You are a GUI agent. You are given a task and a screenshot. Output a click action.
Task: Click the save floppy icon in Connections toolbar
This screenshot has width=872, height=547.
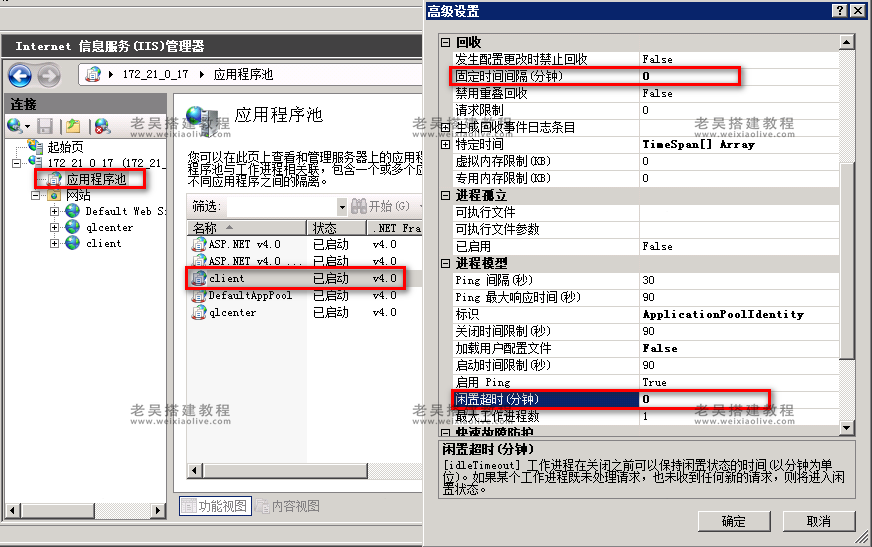tap(44, 126)
